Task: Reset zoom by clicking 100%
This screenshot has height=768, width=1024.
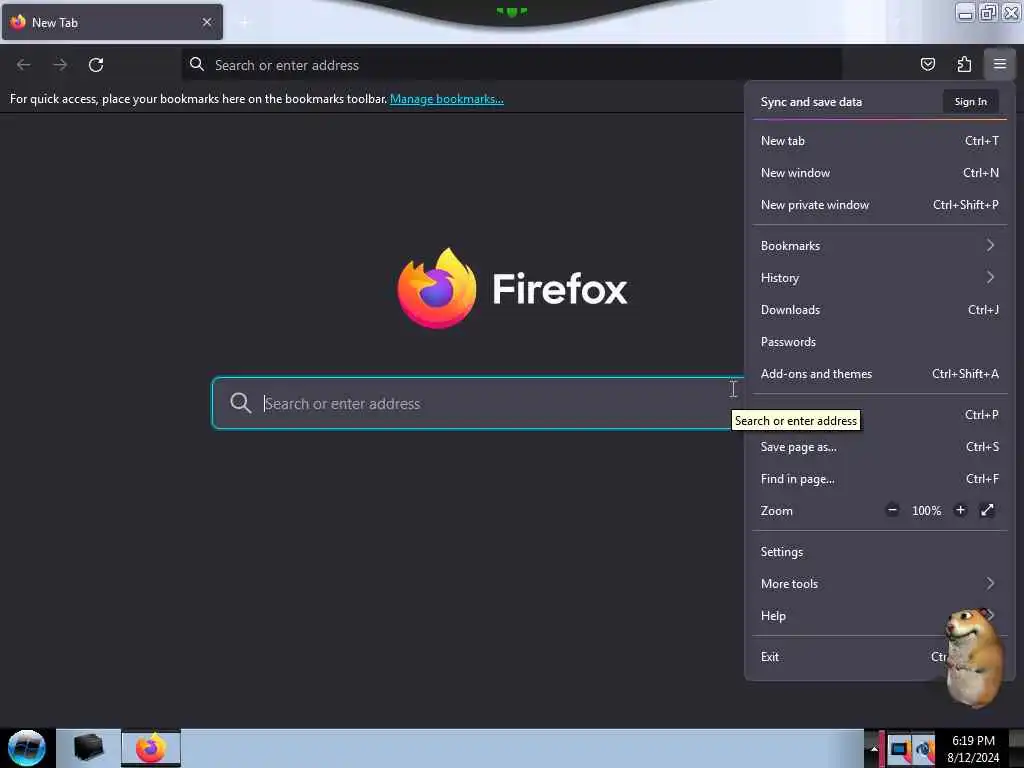Action: click(x=926, y=511)
